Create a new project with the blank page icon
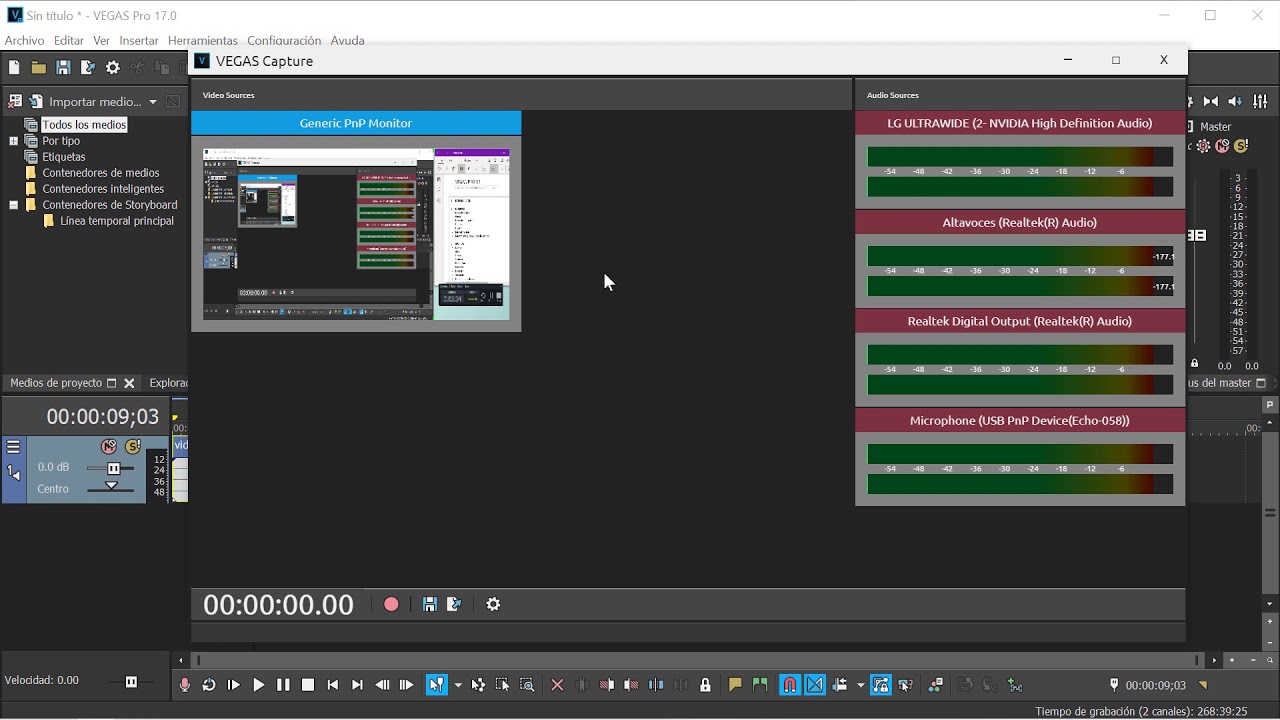The width and height of the screenshot is (1280, 720). pos(14,68)
